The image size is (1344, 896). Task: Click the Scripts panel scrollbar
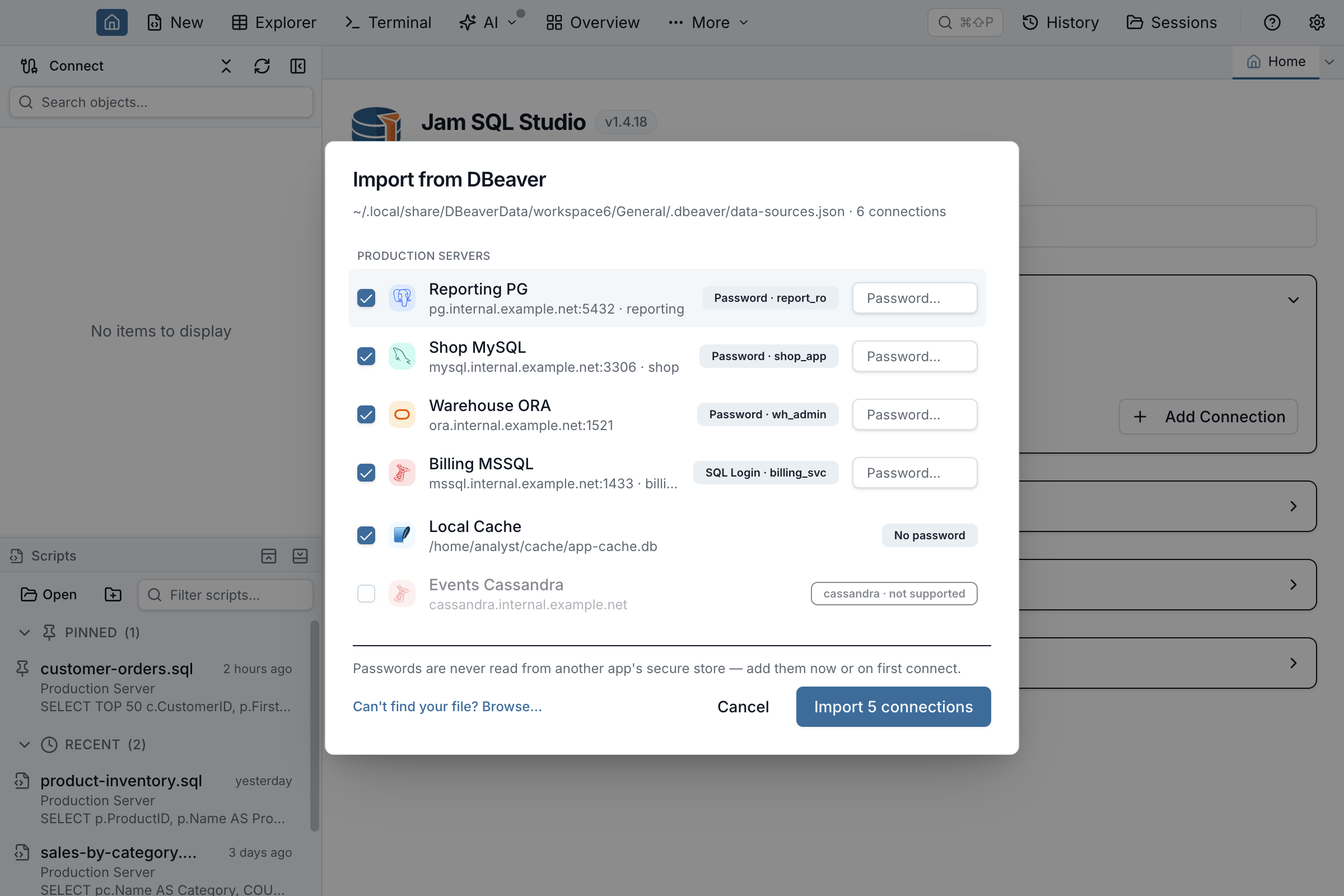click(314, 726)
